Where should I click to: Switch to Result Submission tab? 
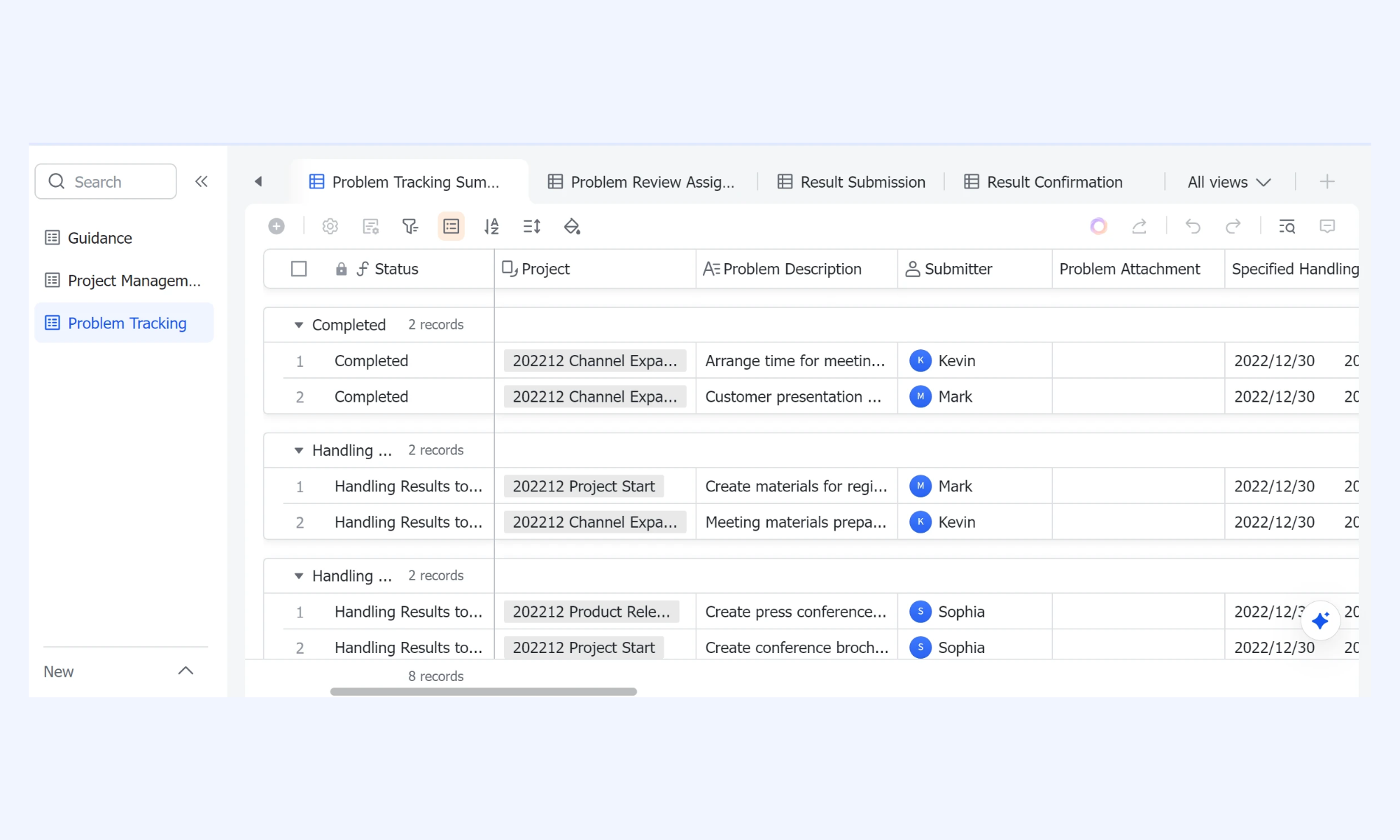[x=851, y=182]
